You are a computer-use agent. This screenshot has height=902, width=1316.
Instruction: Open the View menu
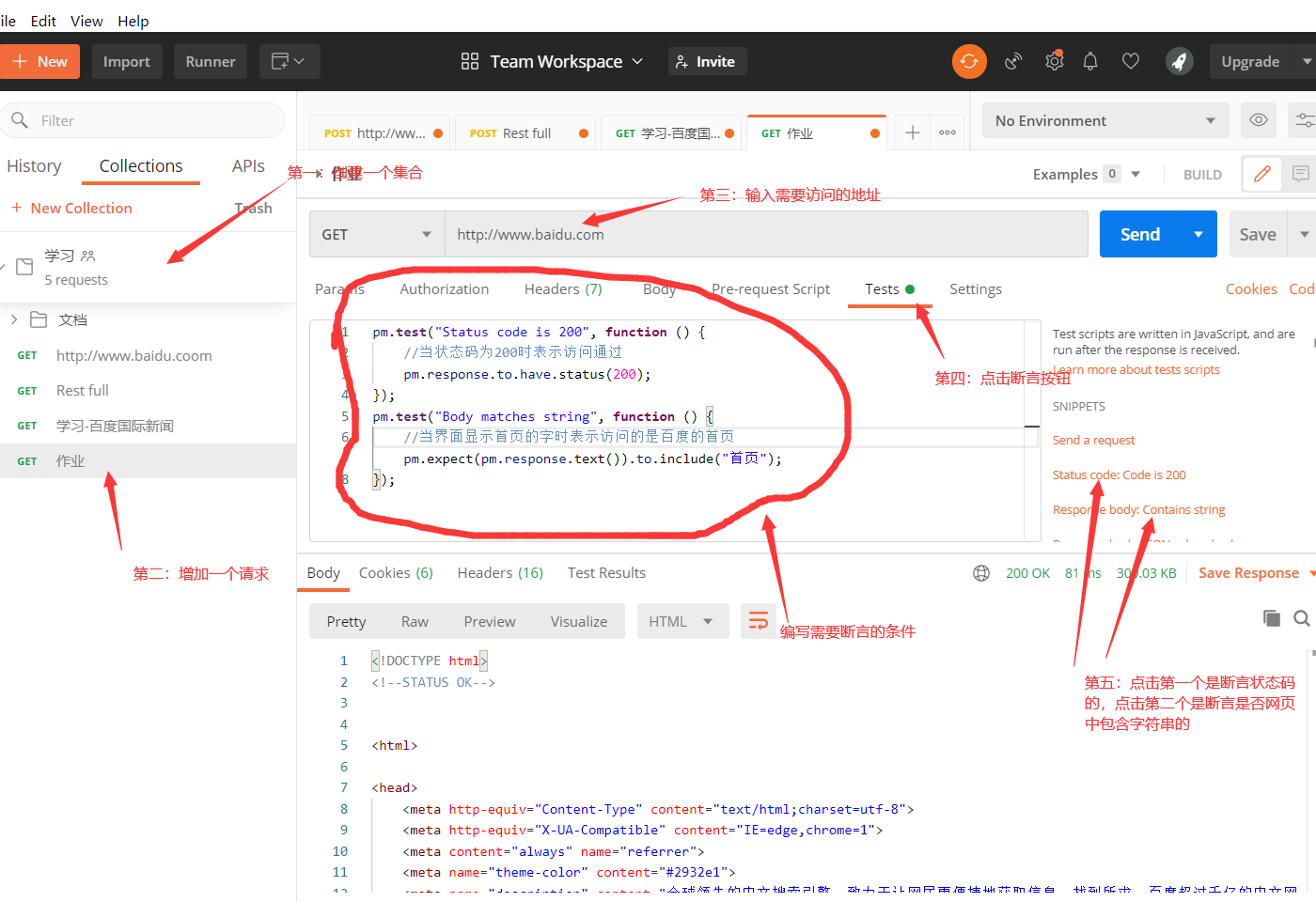[x=86, y=21]
